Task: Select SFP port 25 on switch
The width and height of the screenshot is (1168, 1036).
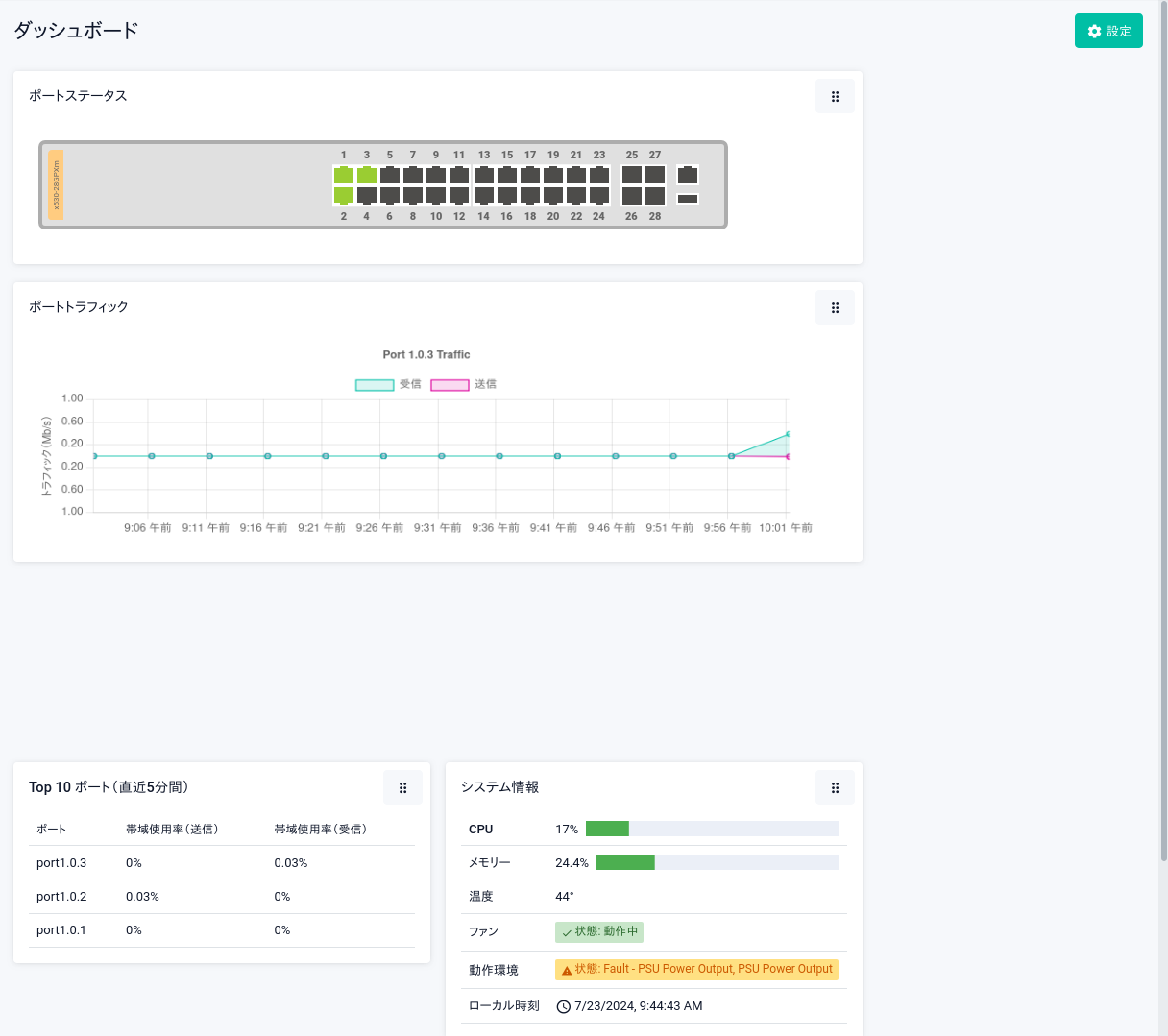Action: [x=631, y=175]
